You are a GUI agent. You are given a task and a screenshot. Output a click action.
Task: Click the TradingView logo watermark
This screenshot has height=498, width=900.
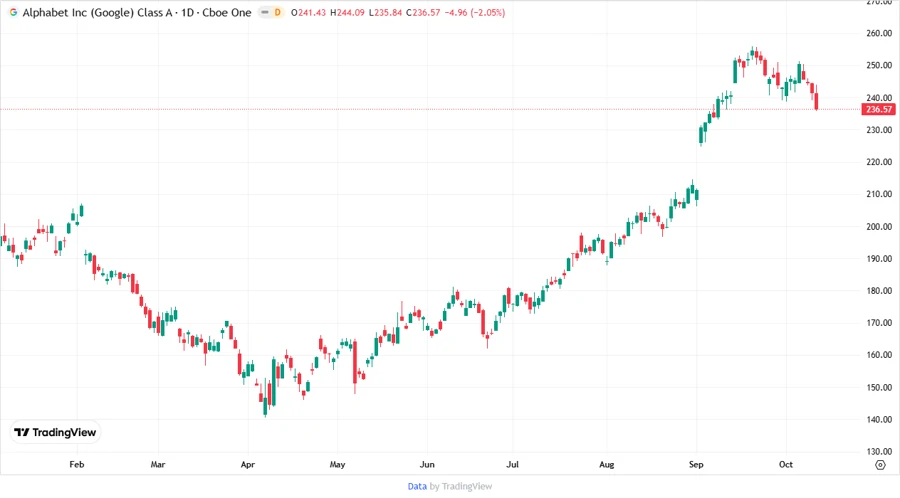click(55, 432)
